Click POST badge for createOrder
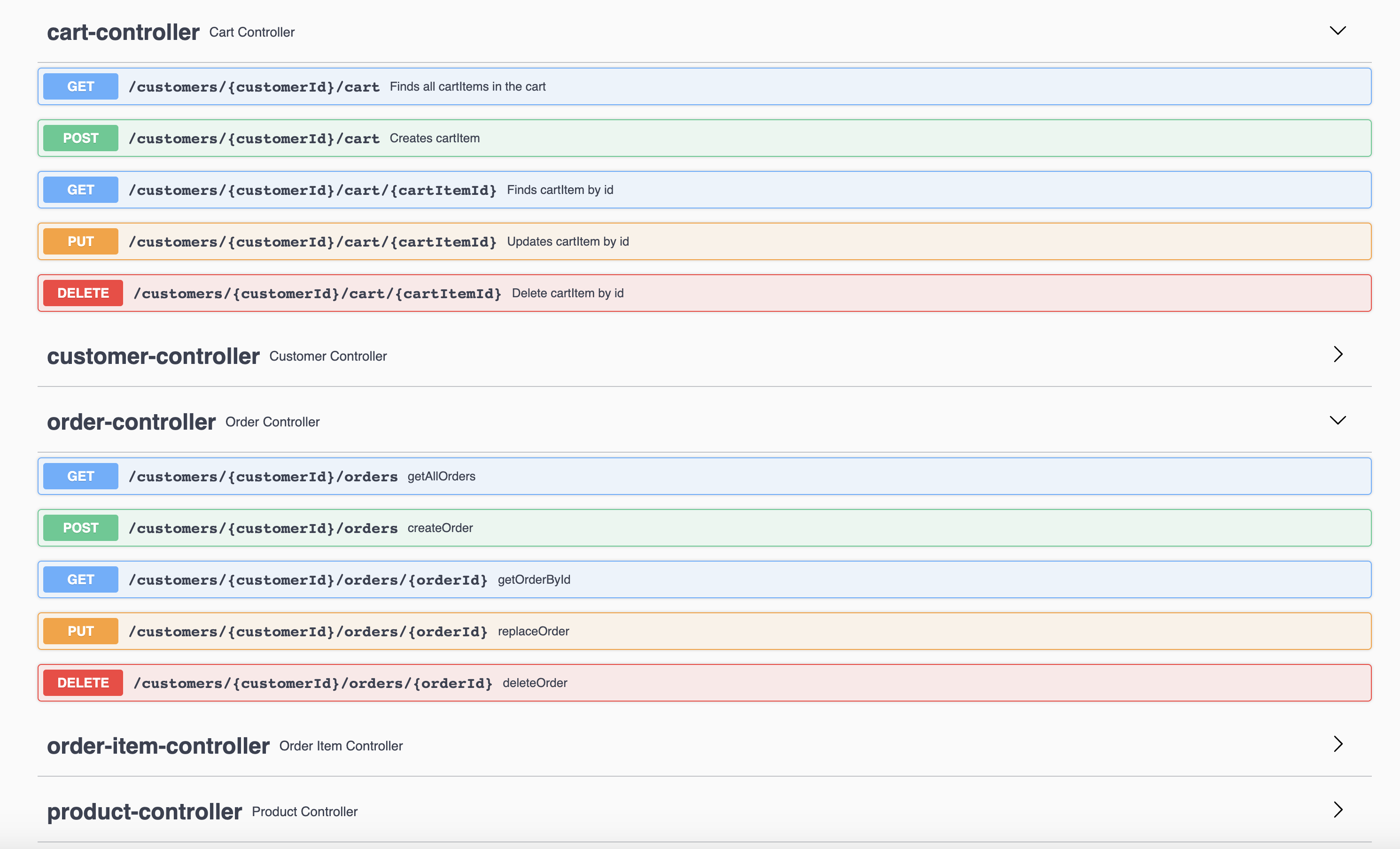Viewport: 1400px width, 849px height. tap(81, 527)
